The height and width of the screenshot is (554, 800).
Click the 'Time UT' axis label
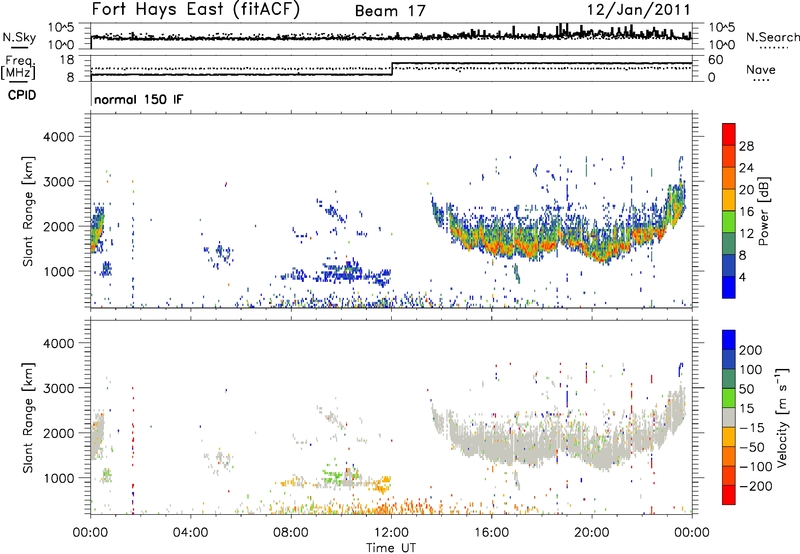pos(391,548)
